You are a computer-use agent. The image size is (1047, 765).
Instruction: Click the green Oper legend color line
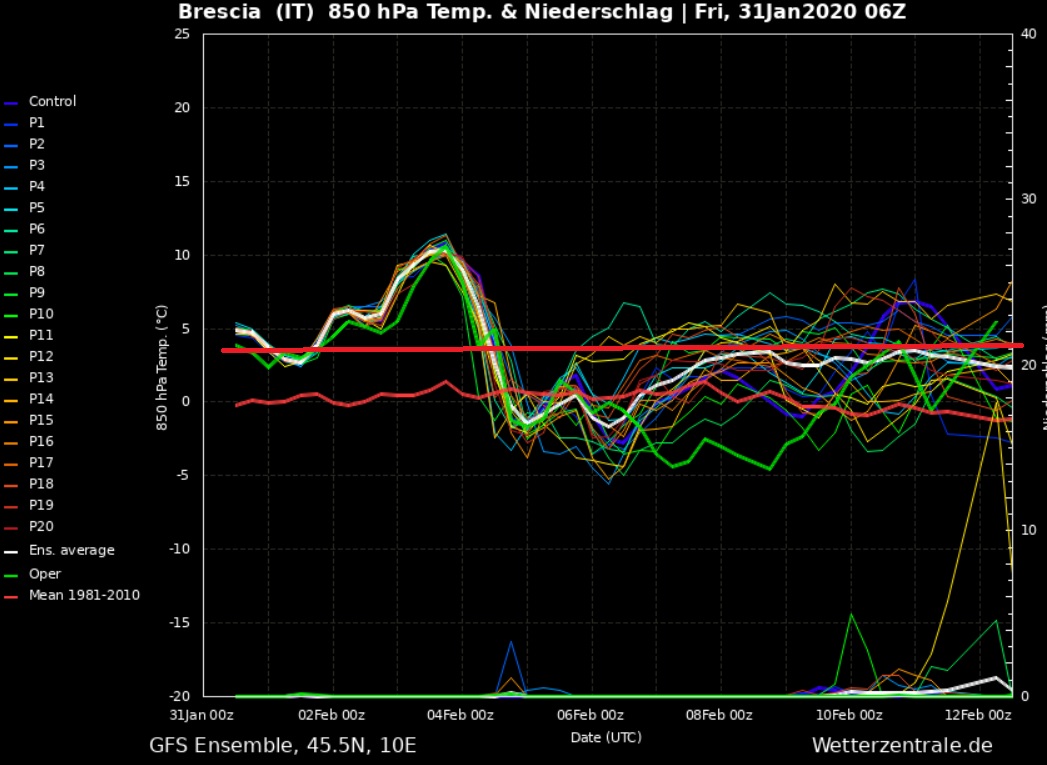tap(11, 575)
